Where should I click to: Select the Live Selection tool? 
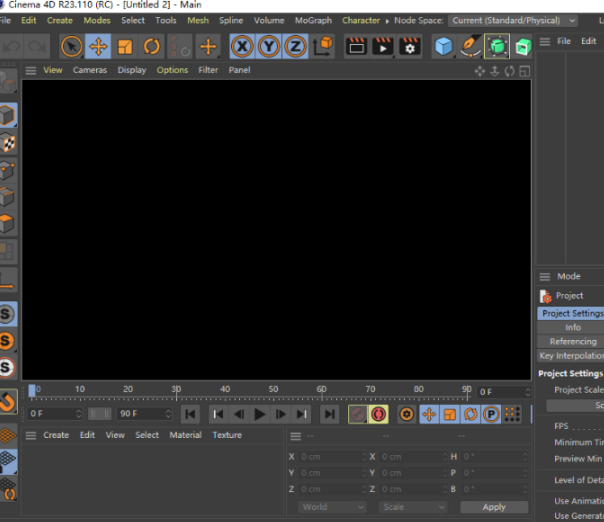click(x=72, y=47)
